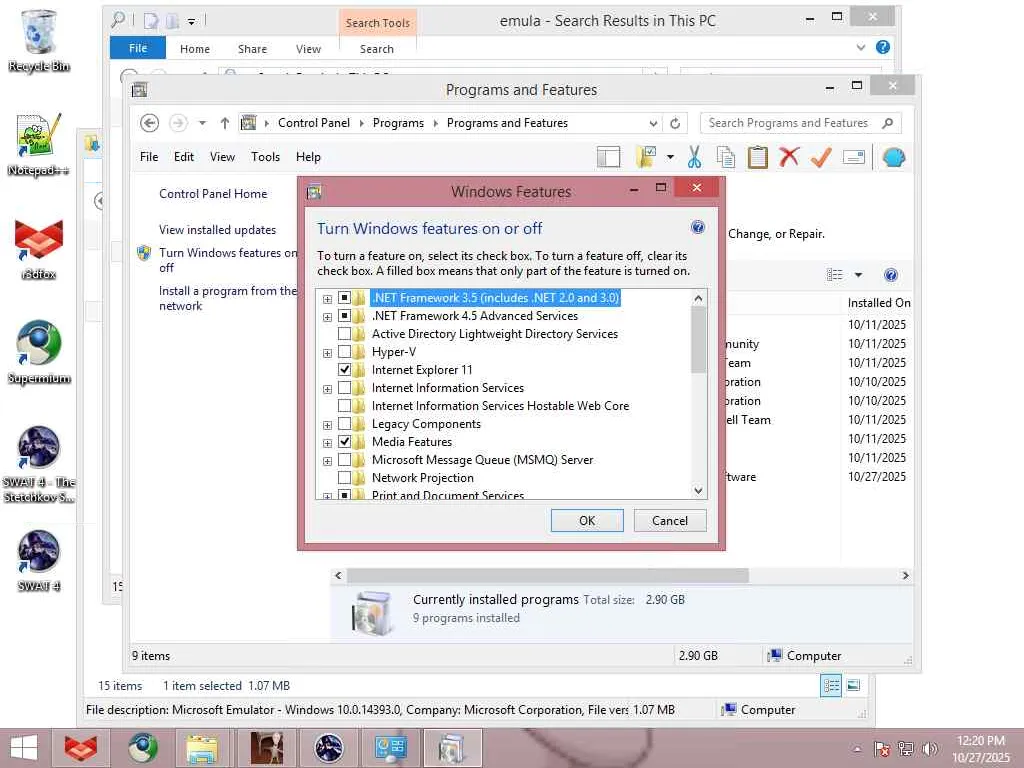Toggle .NET Framework 3.5 checkbox
This screenshot has height=768, width=1024.
(344, 298)
